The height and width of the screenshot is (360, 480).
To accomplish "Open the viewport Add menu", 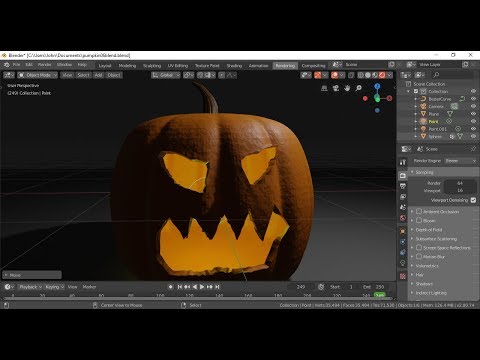I will pyautogui.click(x=98, y=75).
